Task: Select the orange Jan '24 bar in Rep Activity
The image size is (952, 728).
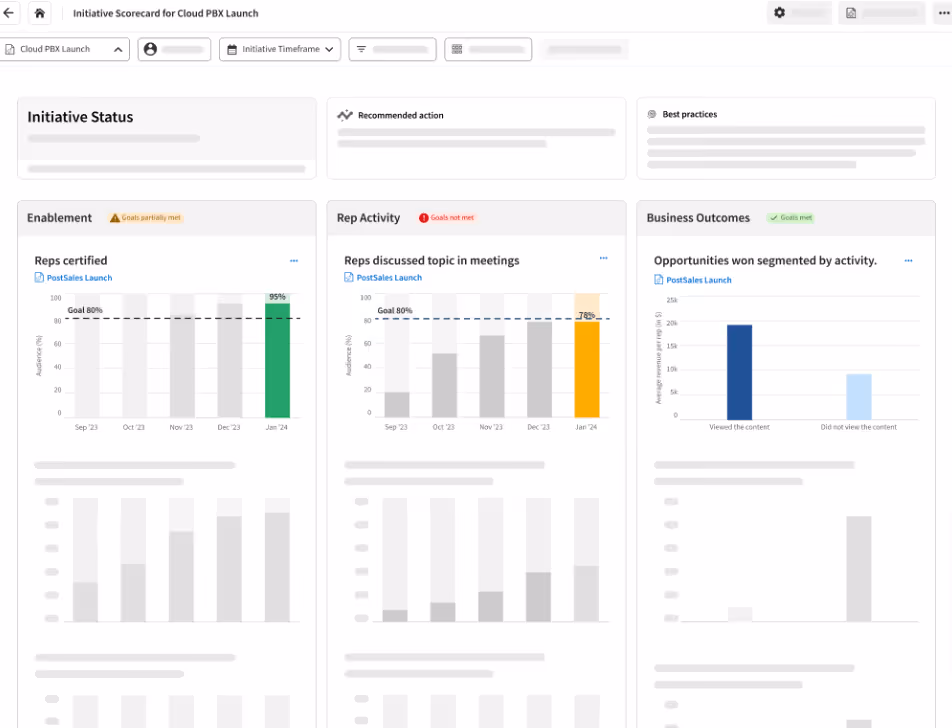Action: pyautogui.click(x=587, y=369)
